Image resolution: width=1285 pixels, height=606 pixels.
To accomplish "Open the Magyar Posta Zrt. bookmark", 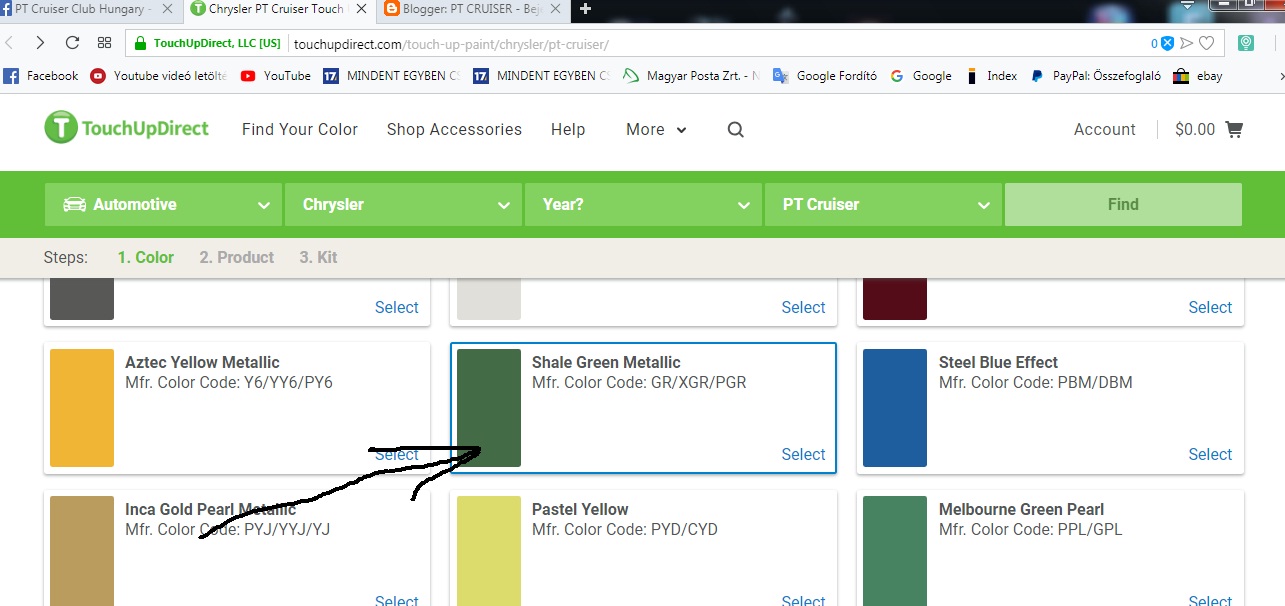I will click(691, 76).
